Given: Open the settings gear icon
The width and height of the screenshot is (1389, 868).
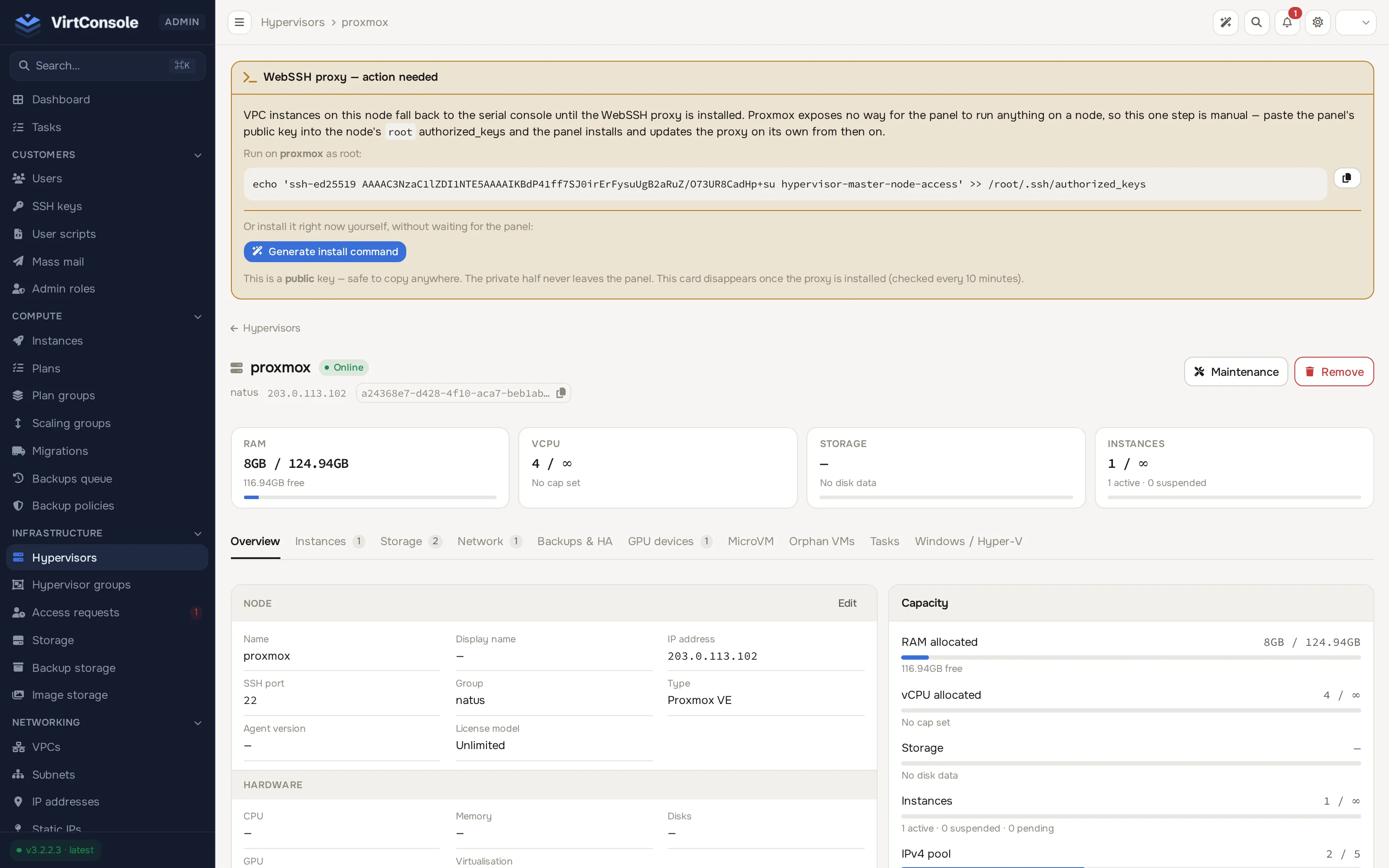Looking at the screenshot, I should [1318, 23].
